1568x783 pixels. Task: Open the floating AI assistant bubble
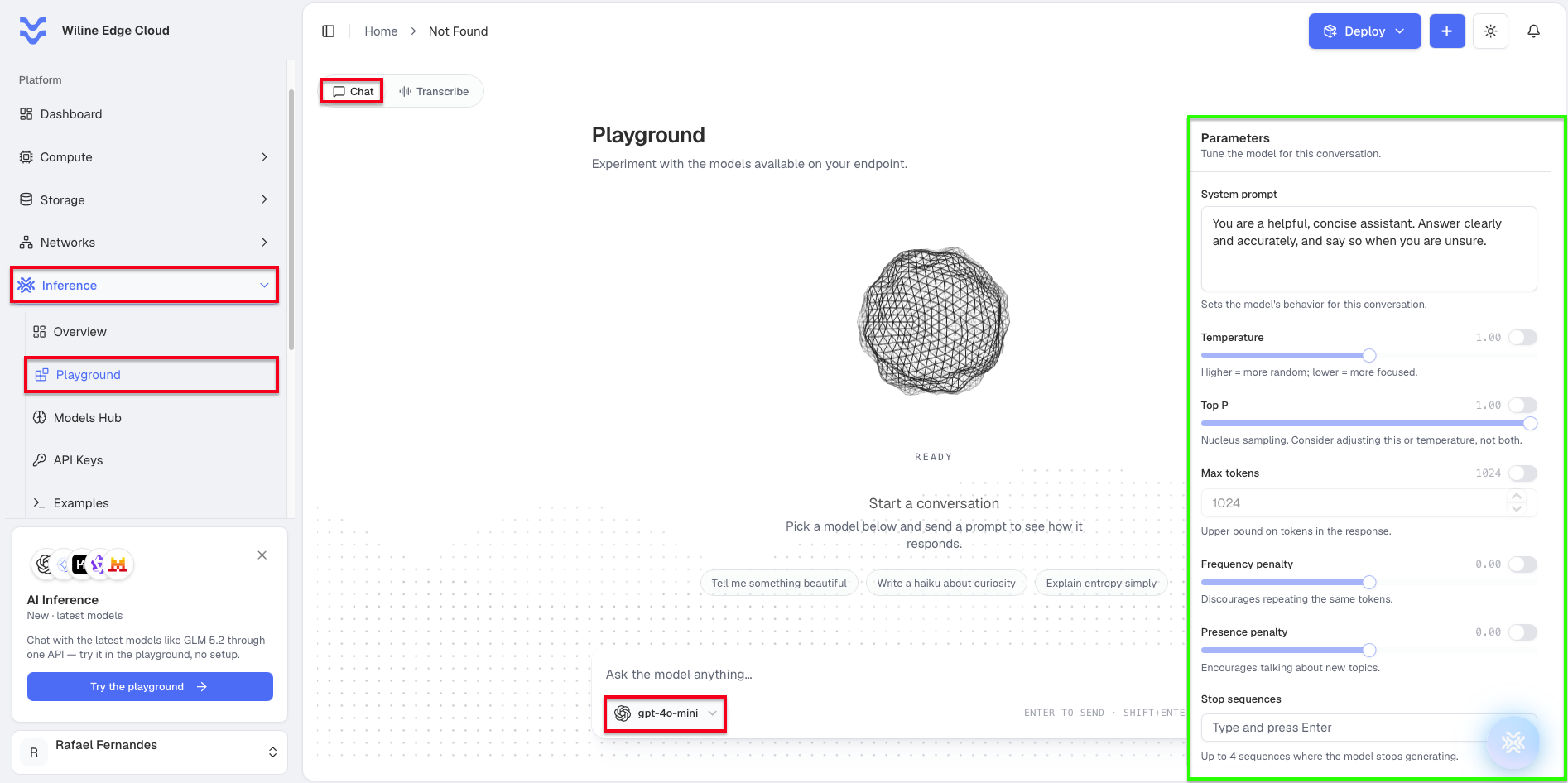[x=1513, y=742]
